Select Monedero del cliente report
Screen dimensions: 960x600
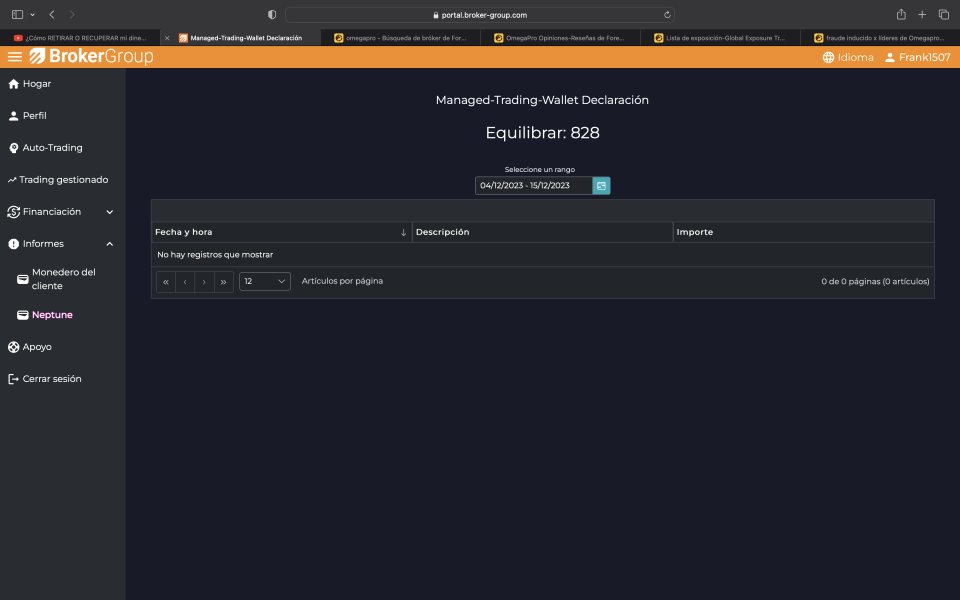tap(63, 279)
